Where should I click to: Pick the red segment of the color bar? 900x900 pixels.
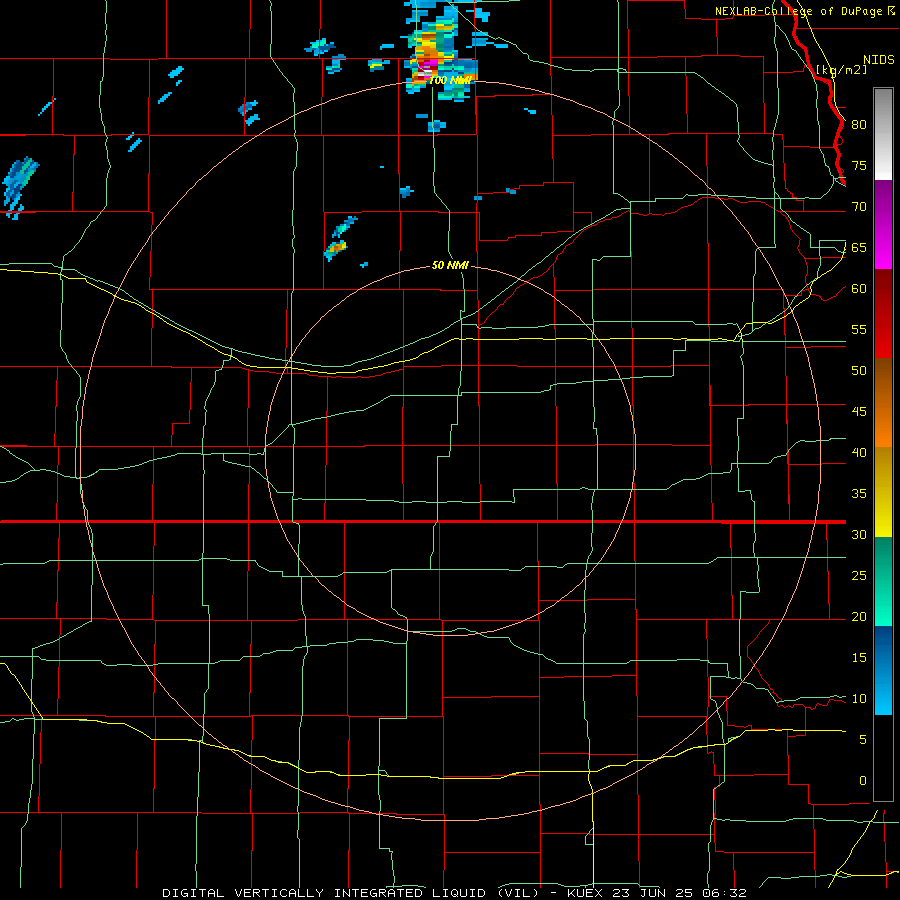(x=883, y=313)
